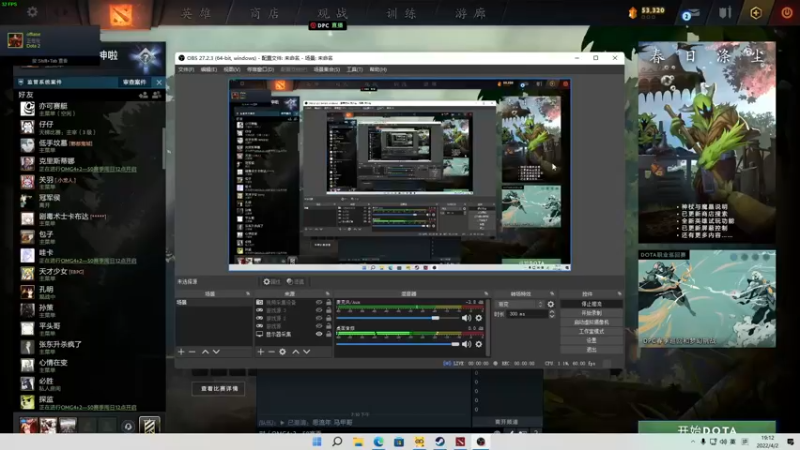800x450 pixels.
Task: Open the 商店 store tab in Dota
Action: [x=265, y=13]
